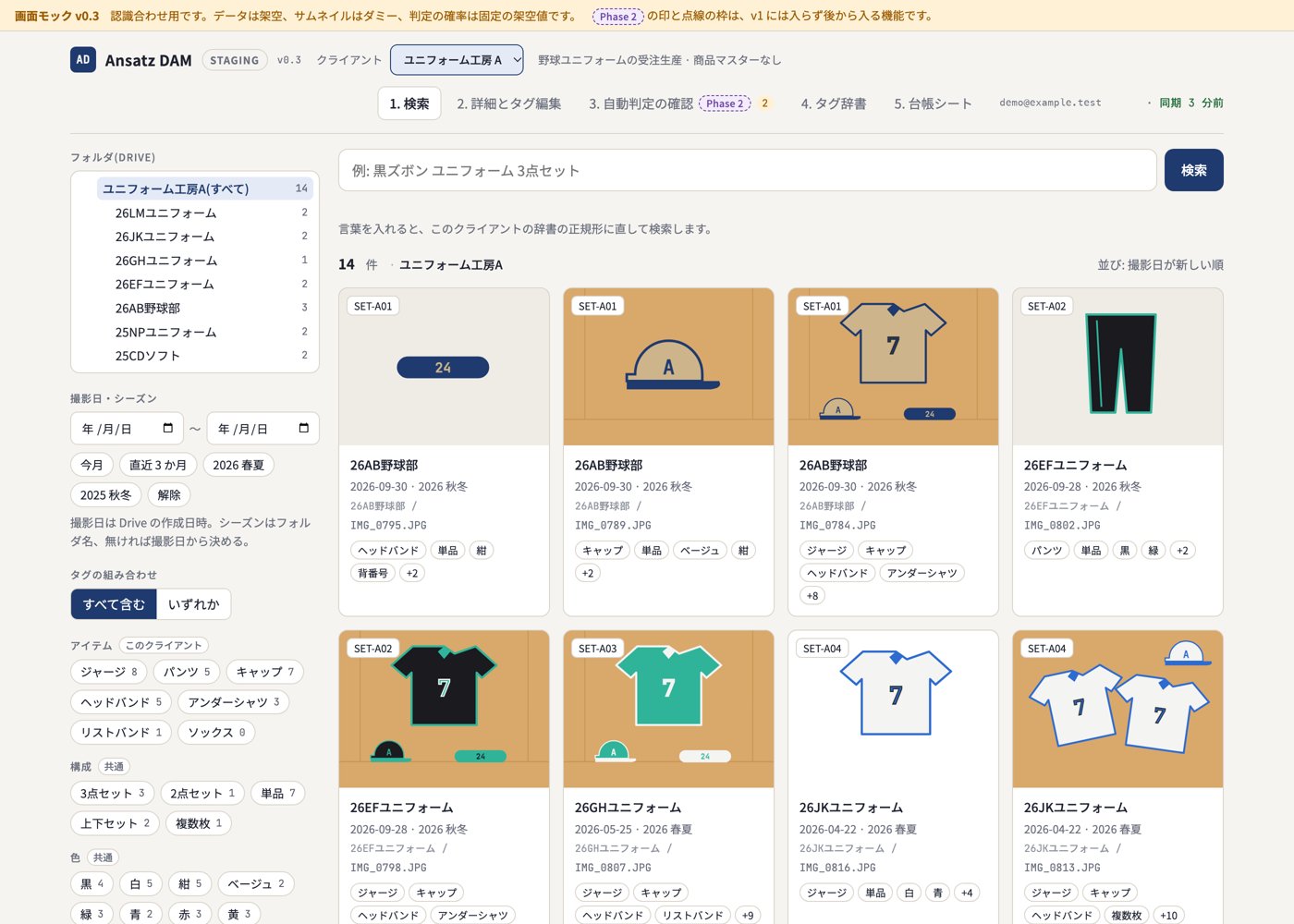Screen dimensions: 1294x924
Task: Choose the 2026 春夏 season preset
Action: point(238,465)
